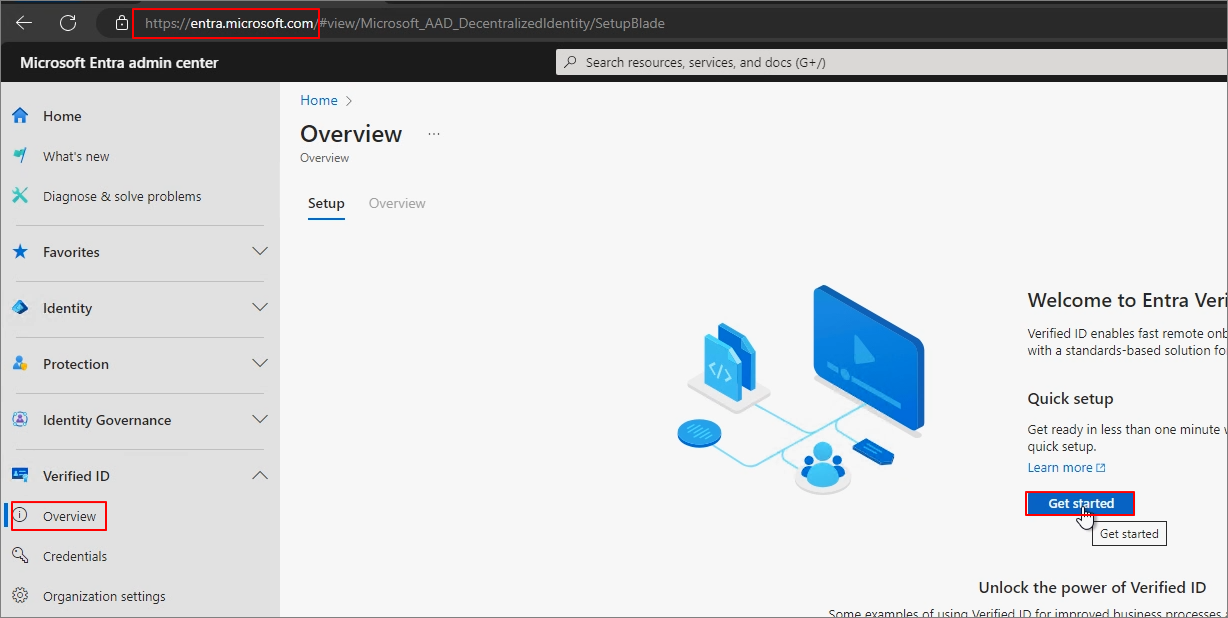Click the Home breadcrumb link

pos(319,100)
